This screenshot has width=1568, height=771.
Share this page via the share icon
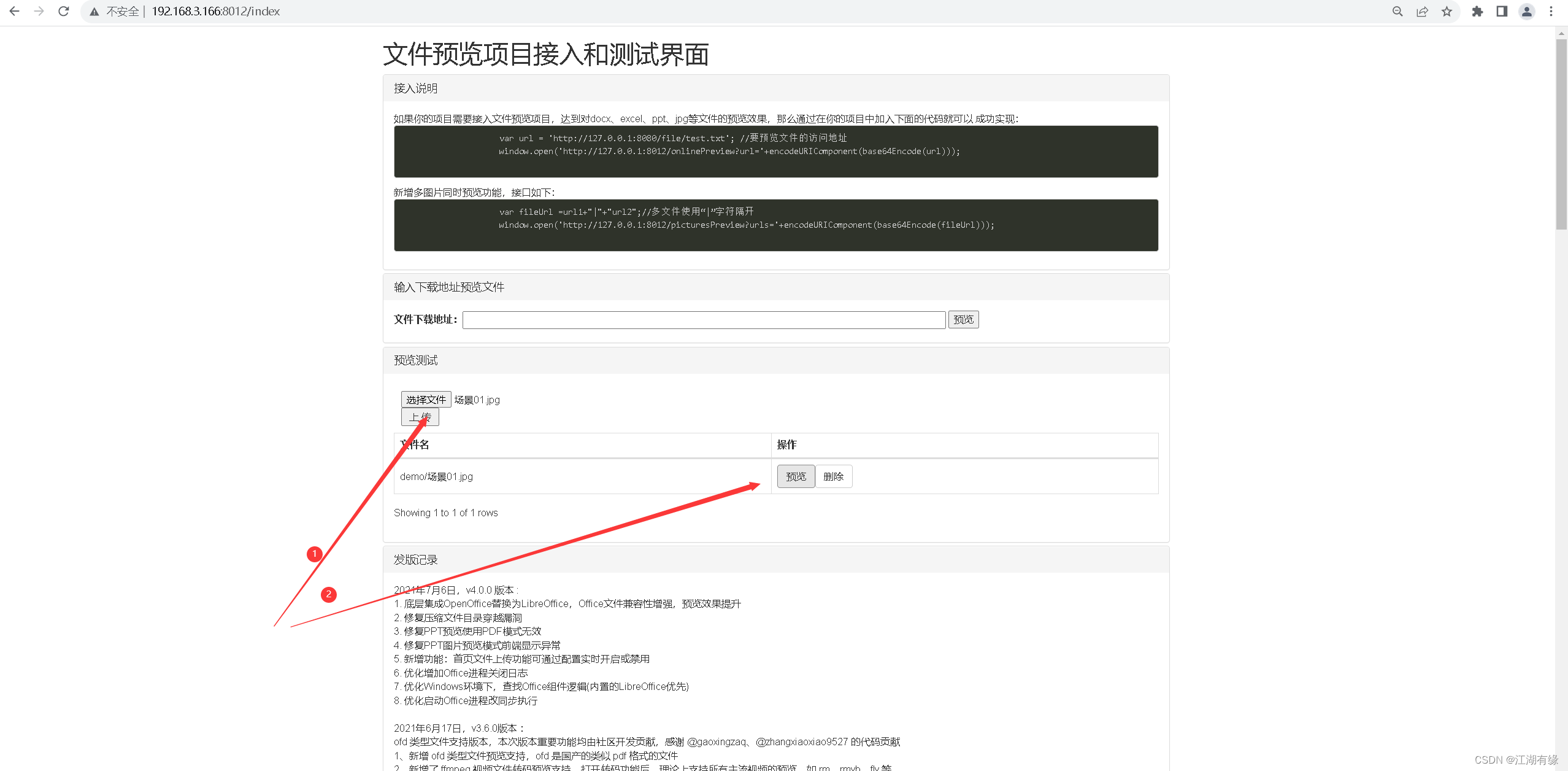(x=1422, y=12)
